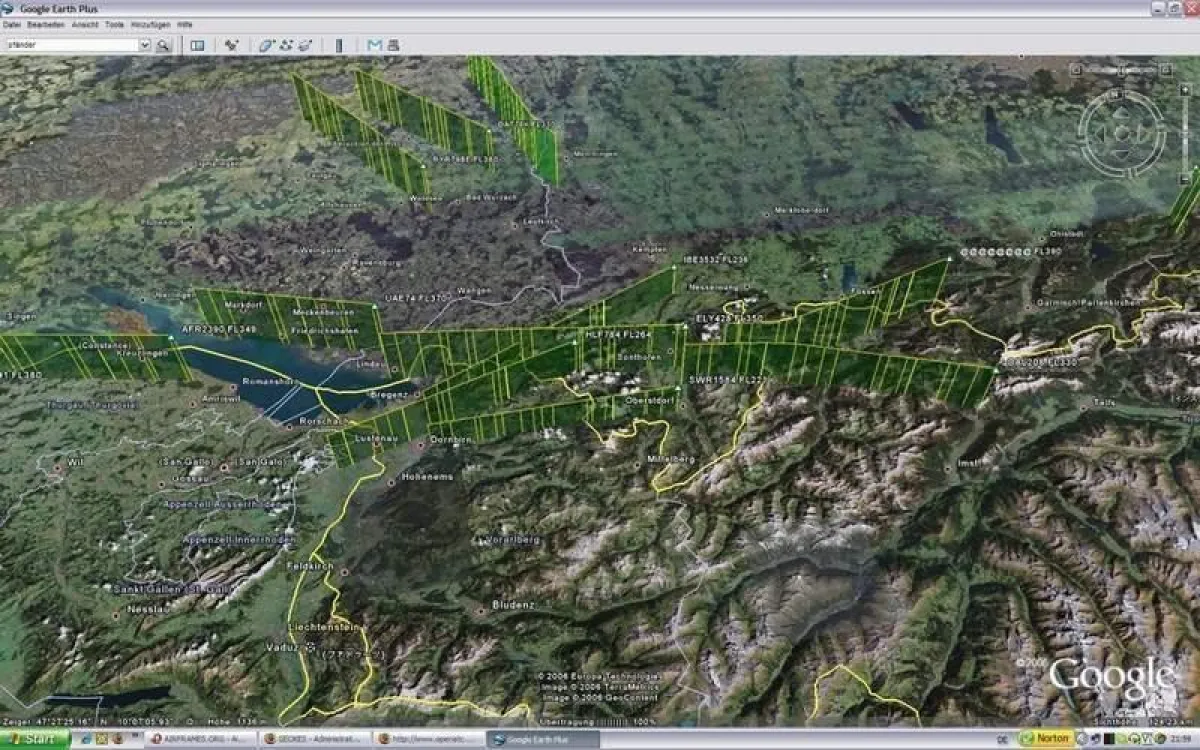Select the Add Image Overlay tool

(x=305, y=45)
